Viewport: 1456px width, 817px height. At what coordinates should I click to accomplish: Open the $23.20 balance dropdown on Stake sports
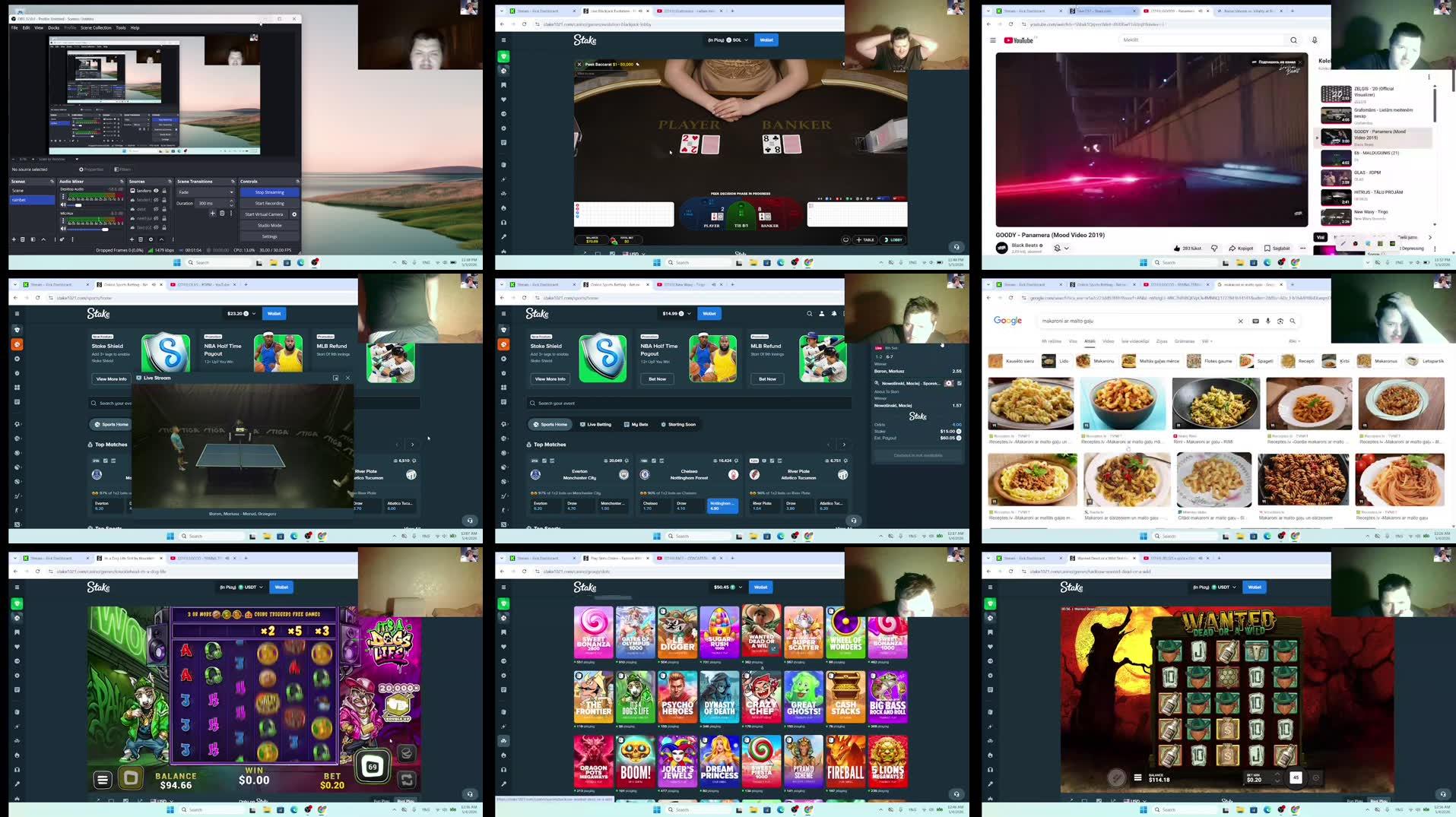243,313
